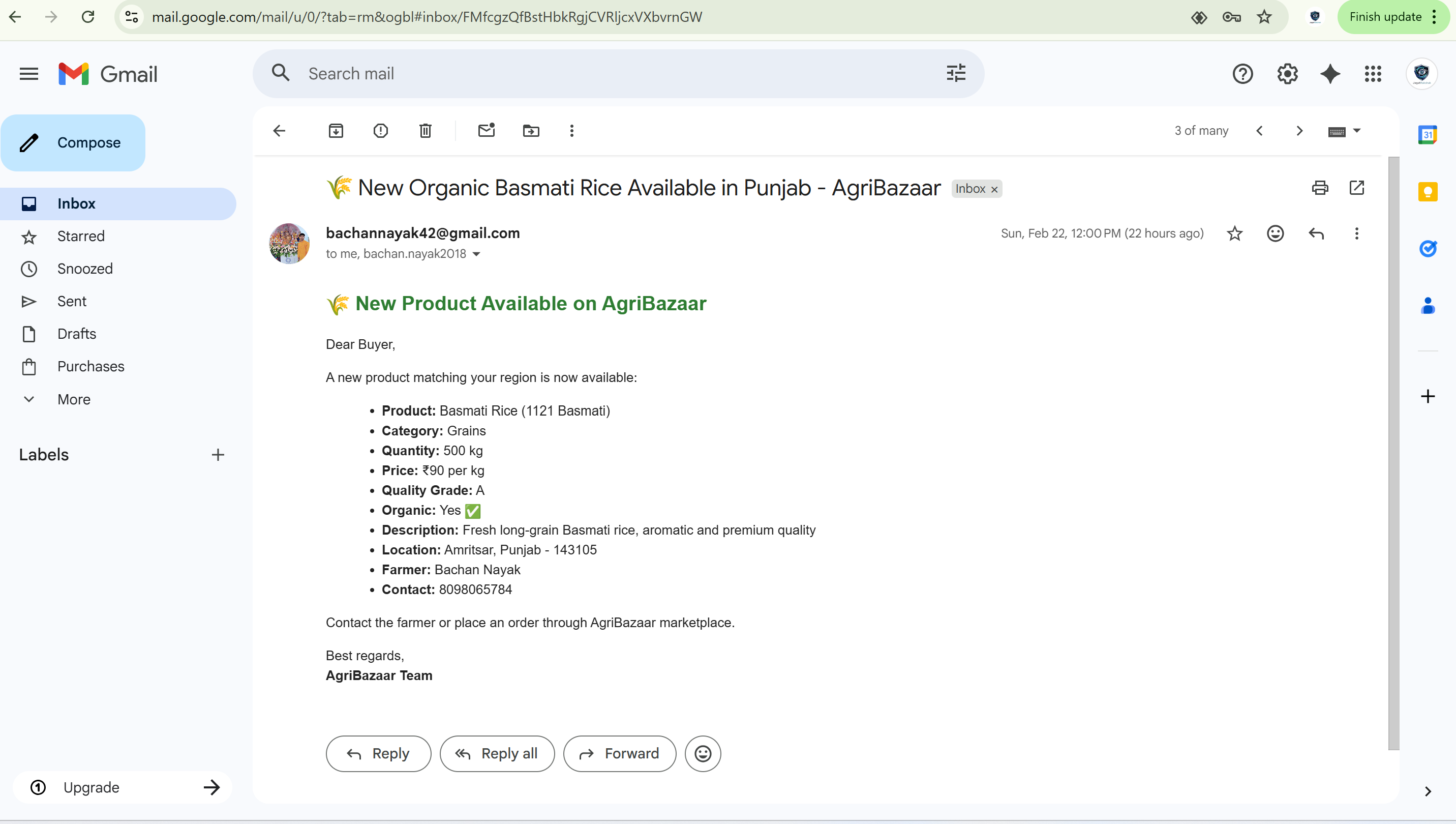Viewport: 1456px width, 824px height.
Task: Delete the email using the trash icon
Action: coord(426,131)
